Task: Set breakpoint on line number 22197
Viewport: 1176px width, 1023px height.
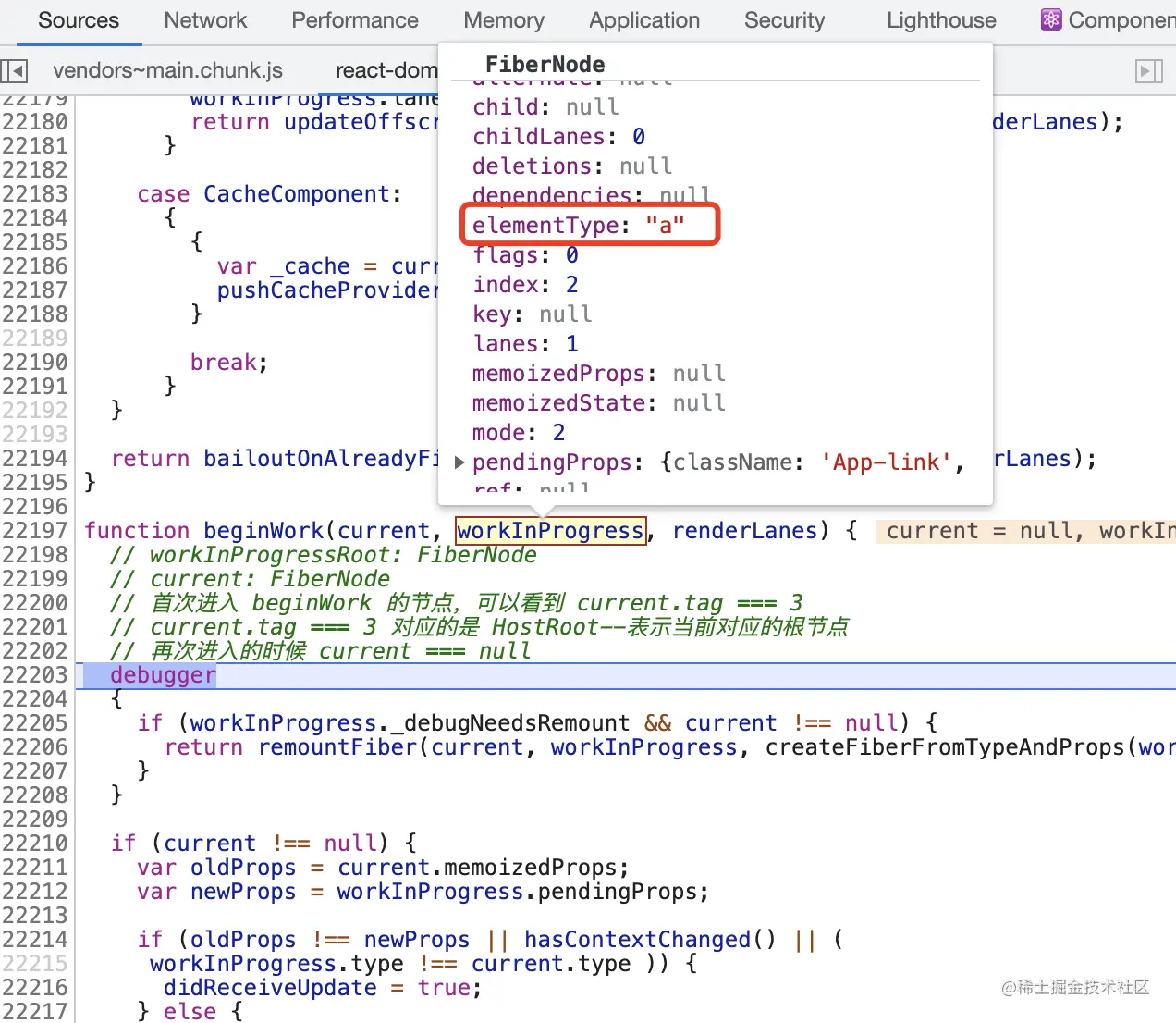Action: click(35, 531)
